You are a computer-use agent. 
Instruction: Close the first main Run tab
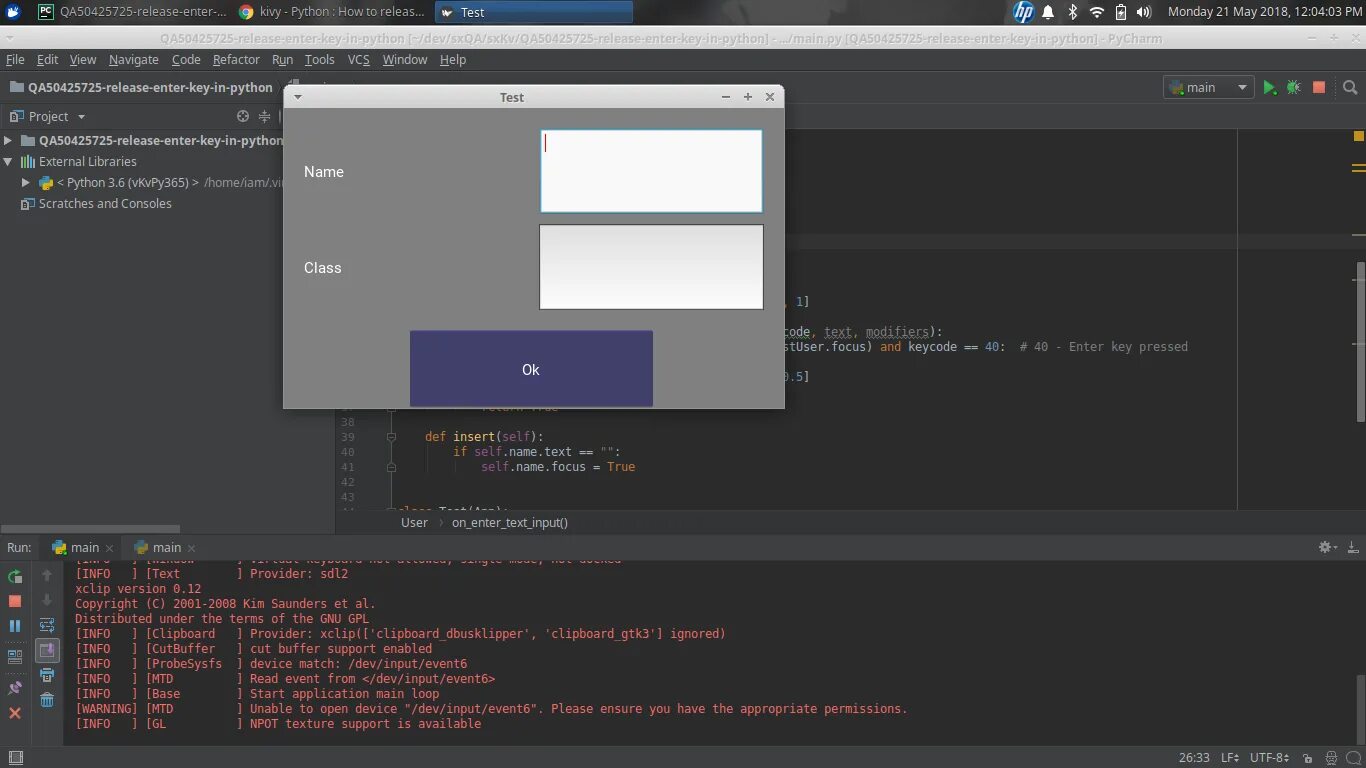pyautogui.click(x=109, y=548)
